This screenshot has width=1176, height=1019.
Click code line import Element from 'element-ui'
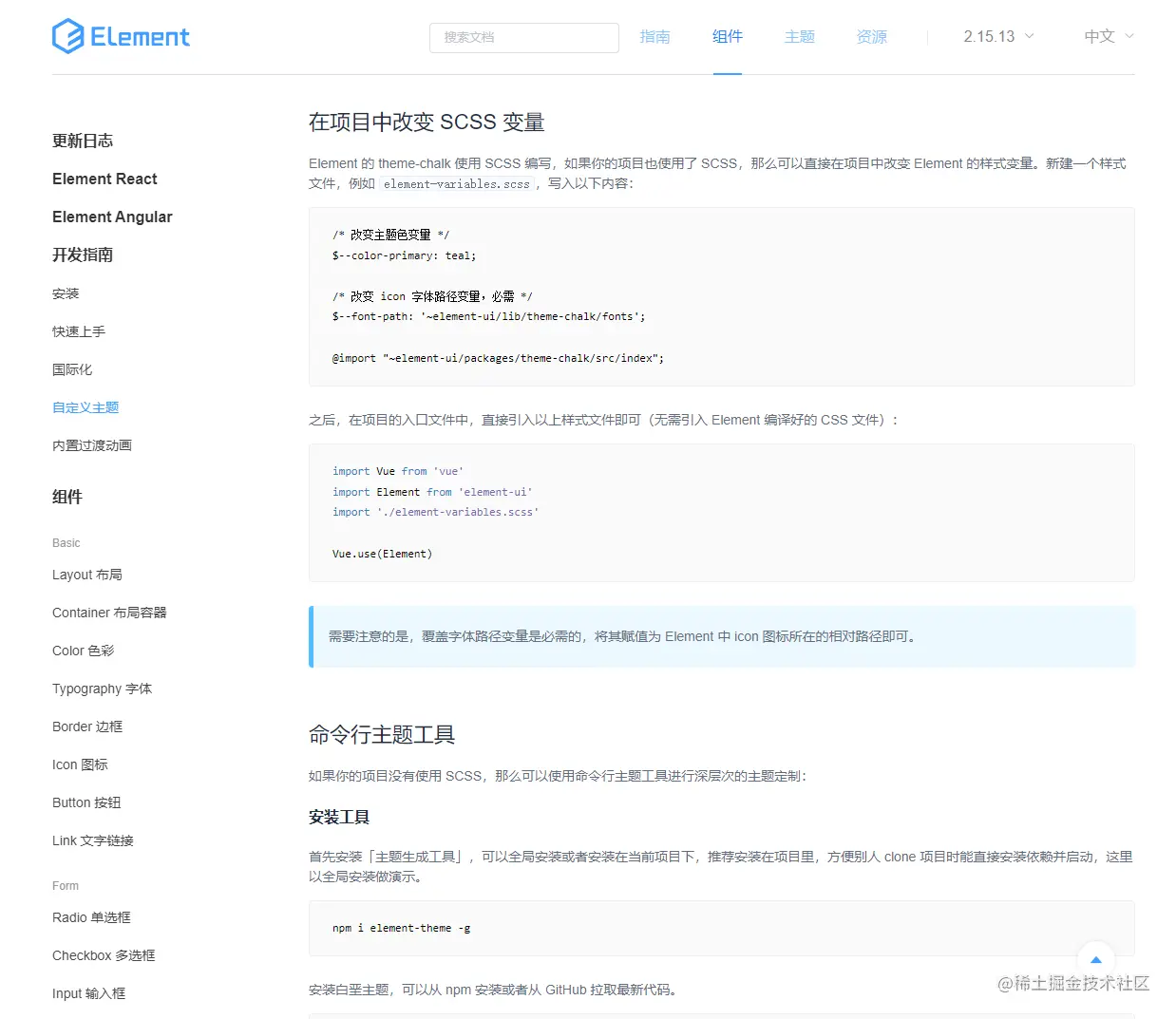click(432, 492)
